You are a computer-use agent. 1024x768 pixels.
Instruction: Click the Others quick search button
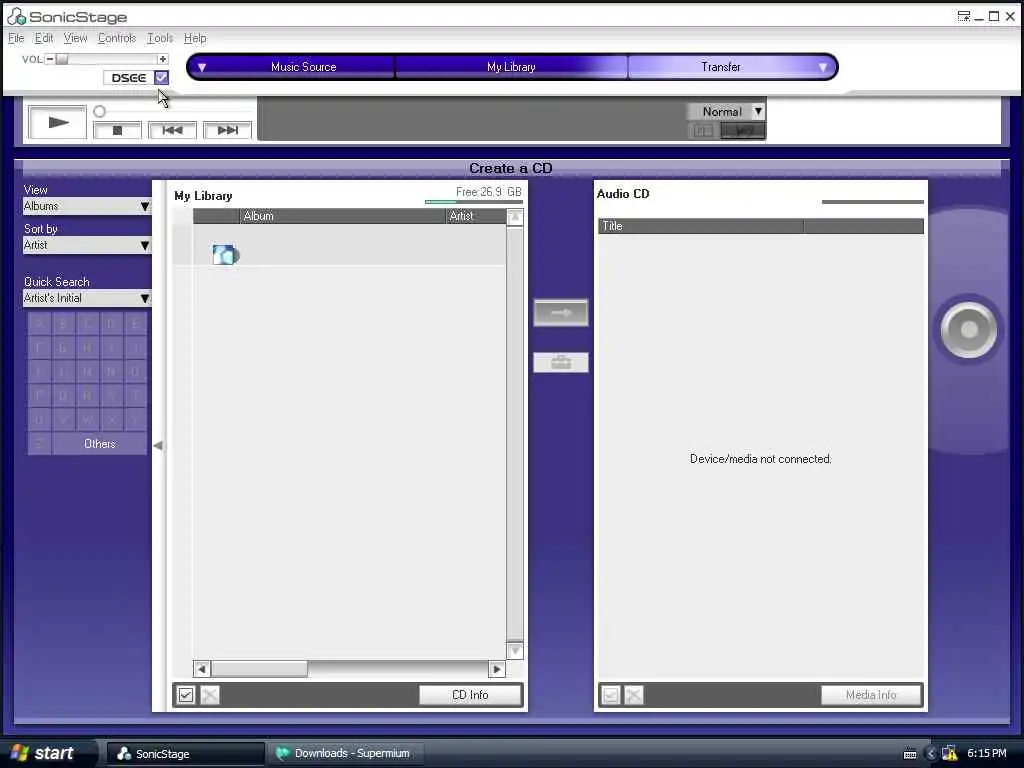(x=100, y=444)
